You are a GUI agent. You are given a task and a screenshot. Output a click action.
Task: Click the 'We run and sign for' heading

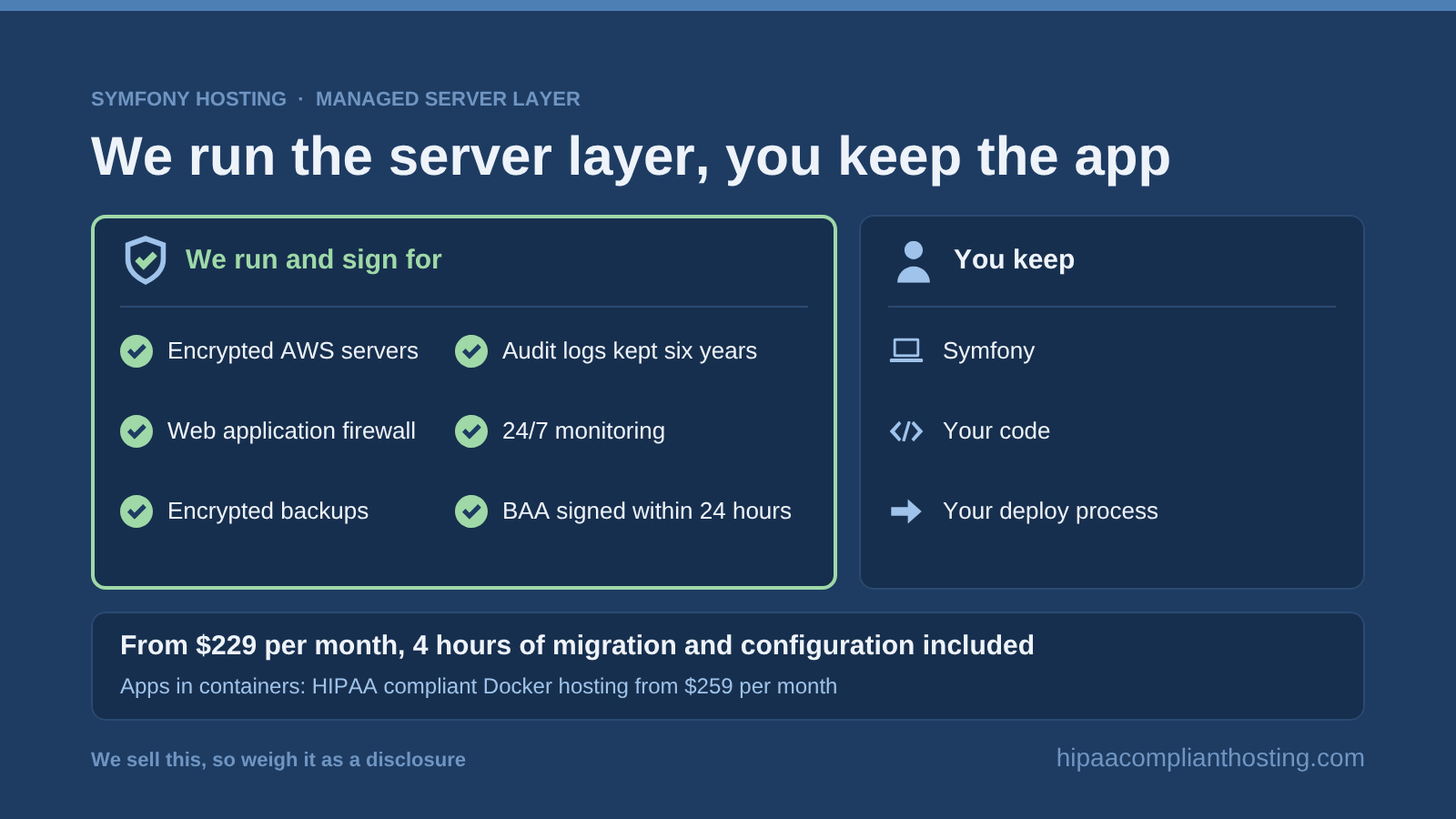313,259
